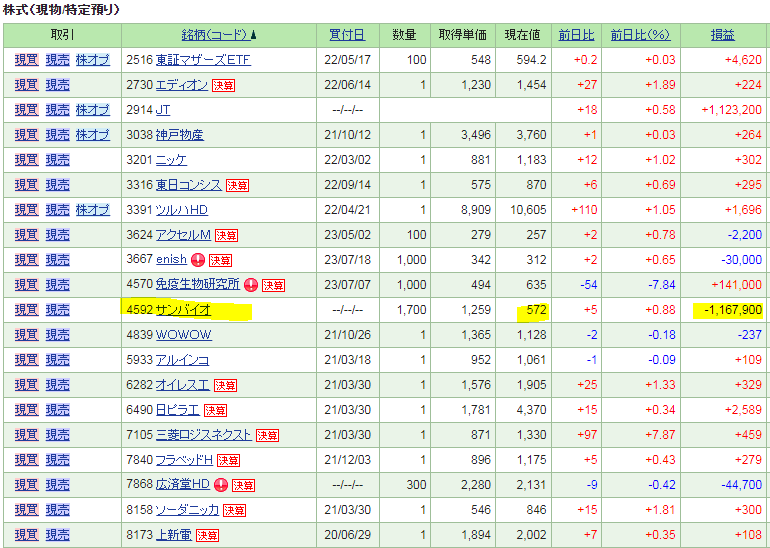Click the red alert icon beside 広済堂HD
Viewport: 770px width, 548px height.
(221, 485)
